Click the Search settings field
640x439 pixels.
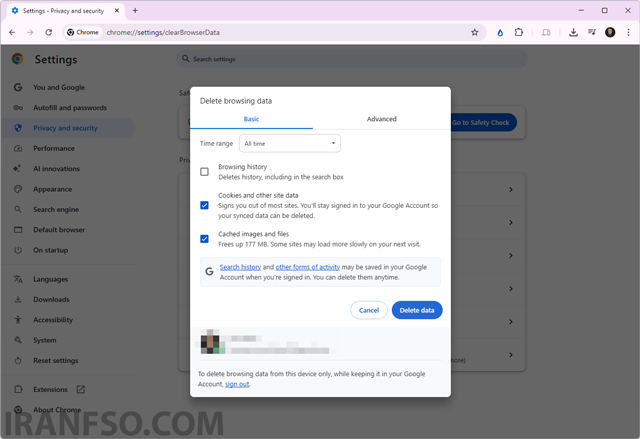click(352, 59)
